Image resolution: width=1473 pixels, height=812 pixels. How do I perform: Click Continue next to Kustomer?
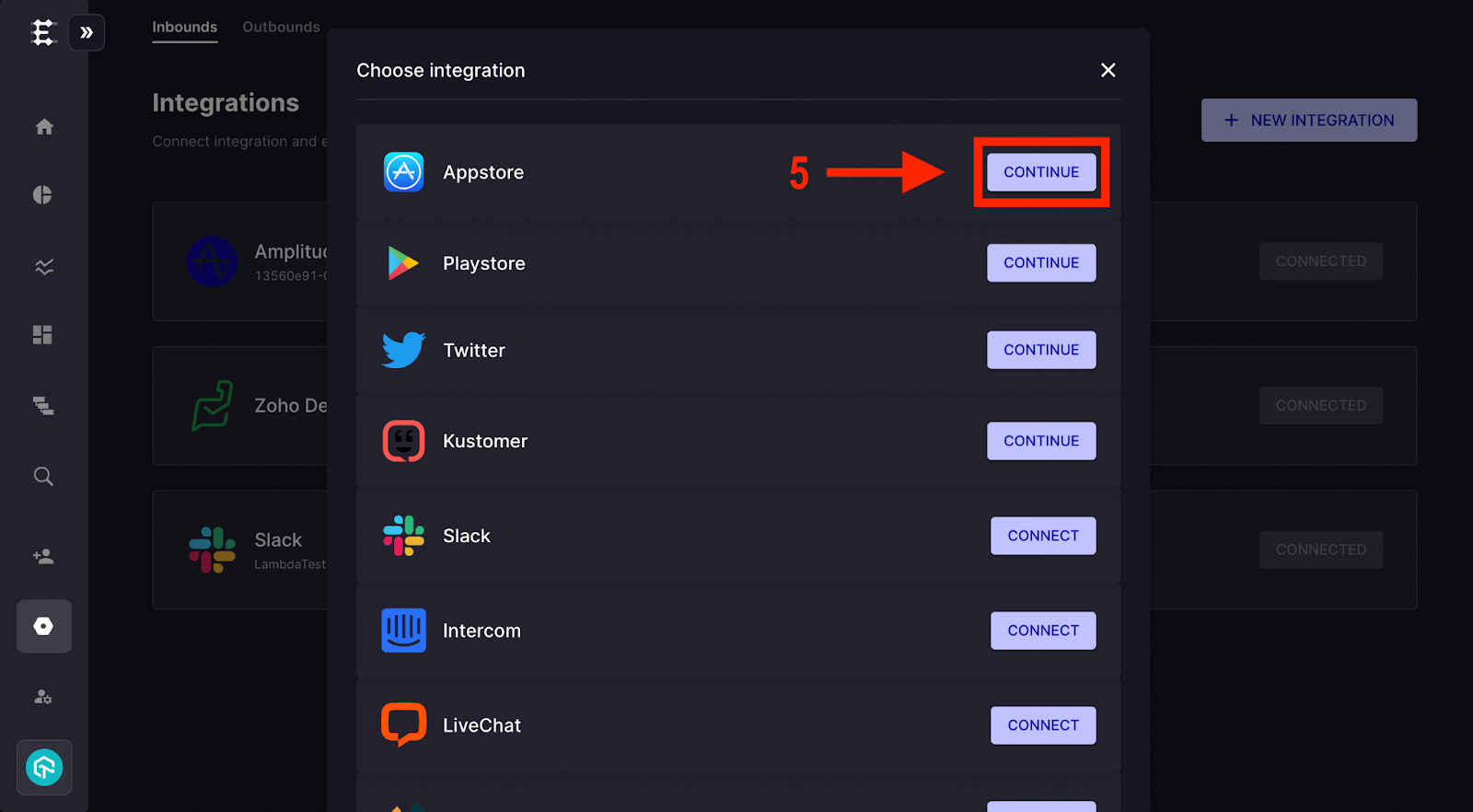click(1041, 441)
